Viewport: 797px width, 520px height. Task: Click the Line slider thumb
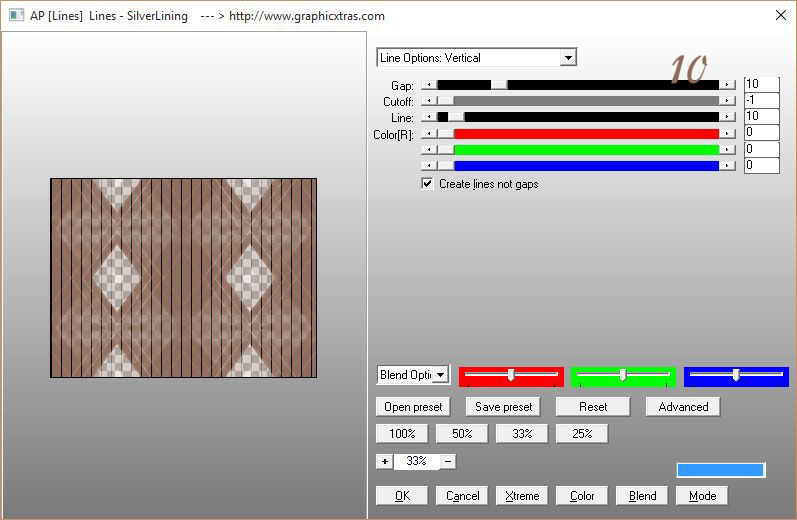point(456,117)
